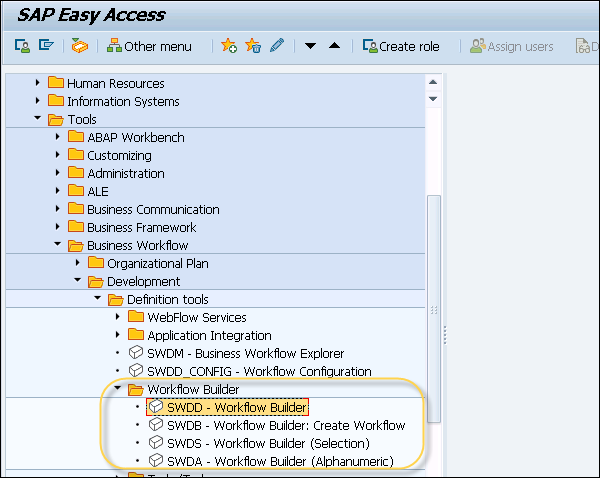Click the Customizing folder icon
The height and width of the screenshot is (478, 600).
point(76,154)
